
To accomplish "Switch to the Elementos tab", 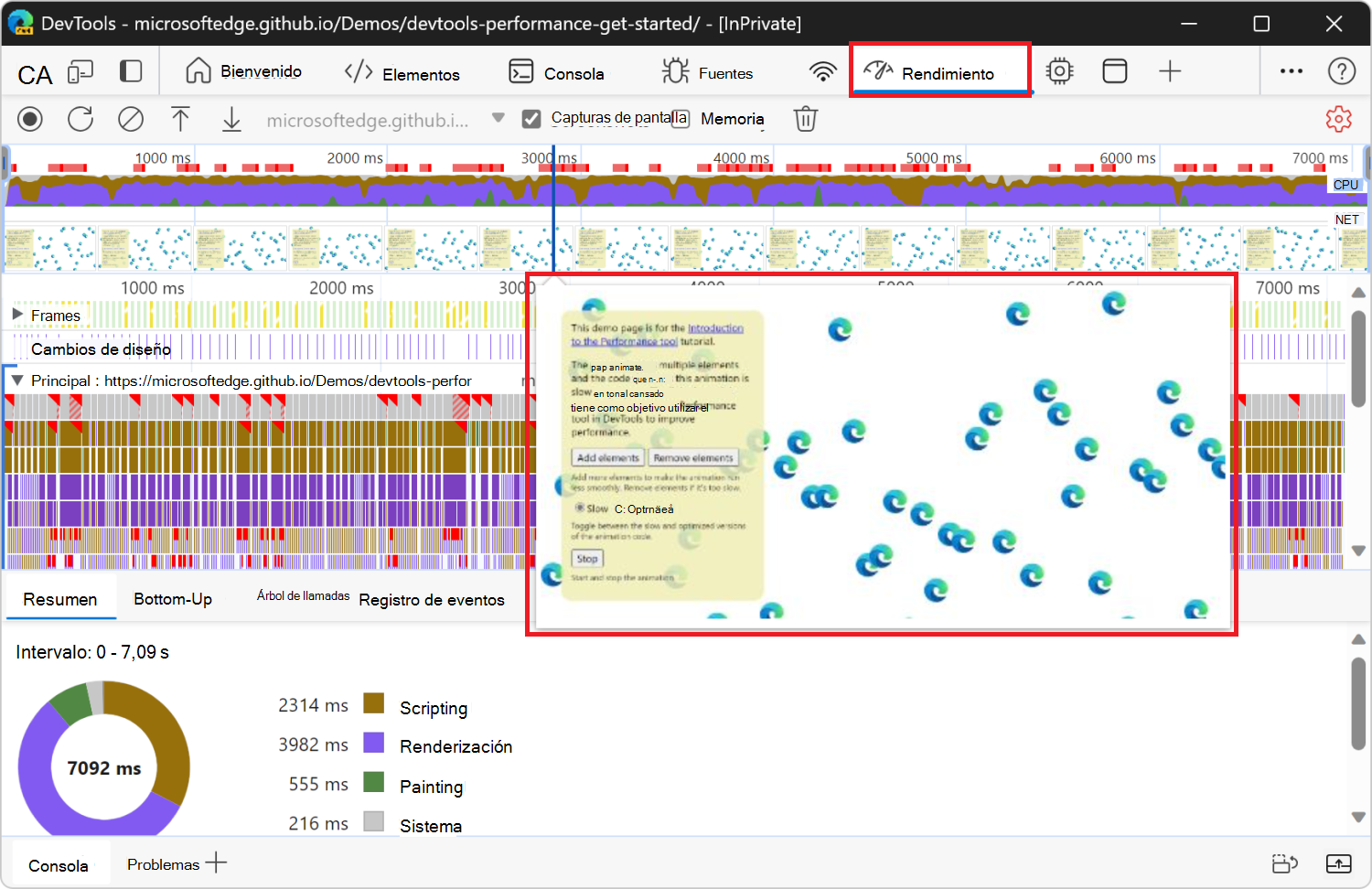I will (402, 73).
